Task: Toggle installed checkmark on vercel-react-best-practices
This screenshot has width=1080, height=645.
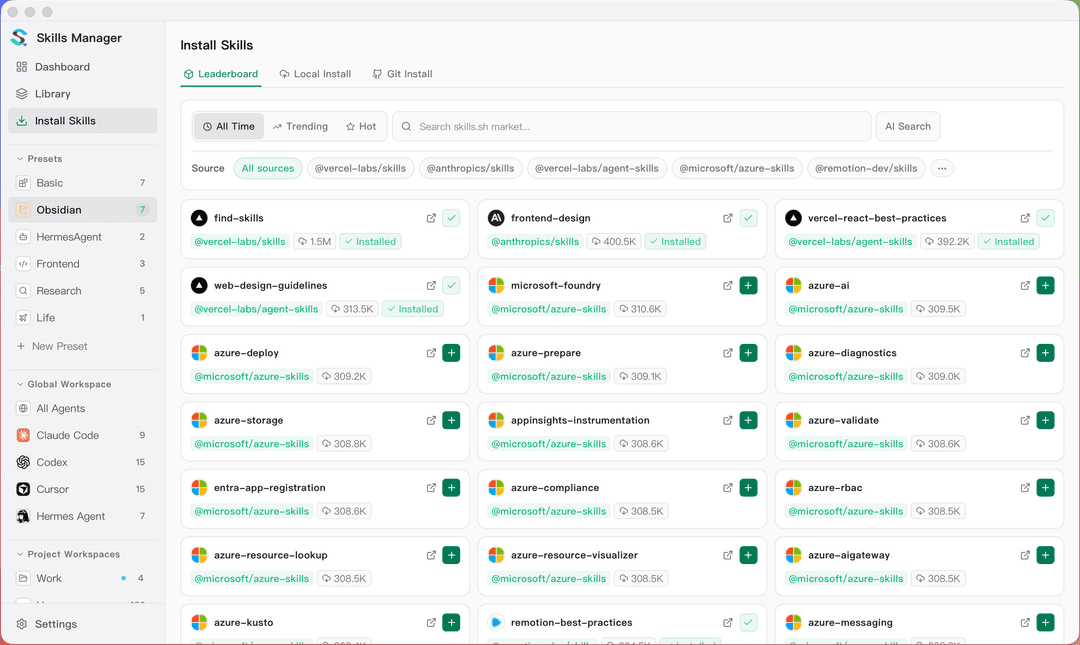Action: pos(1046,218)
